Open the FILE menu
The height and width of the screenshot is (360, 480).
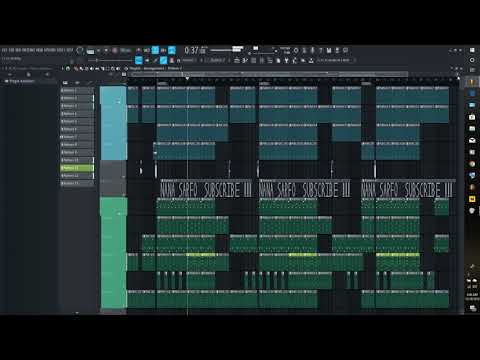4,50
